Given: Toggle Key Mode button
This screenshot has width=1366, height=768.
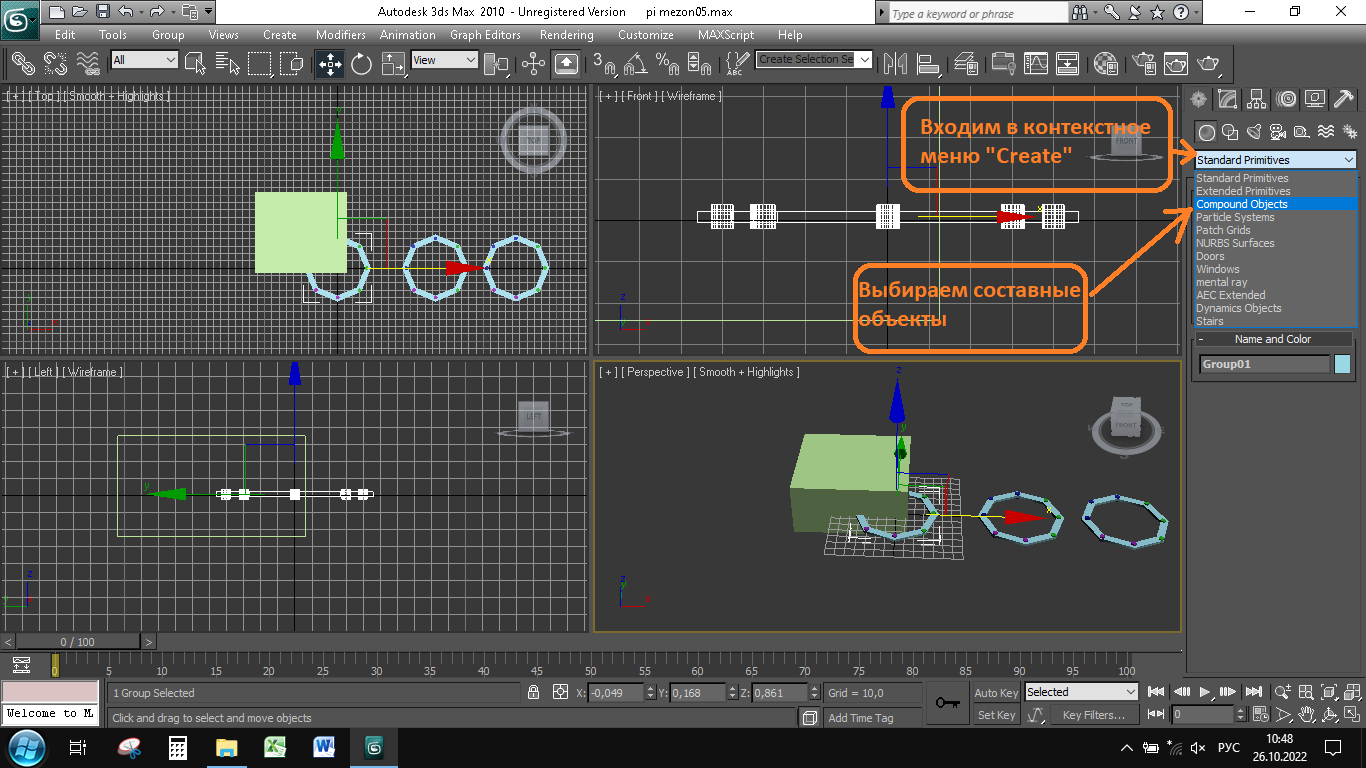Looking at the screenshot, I should (1156, 714).
